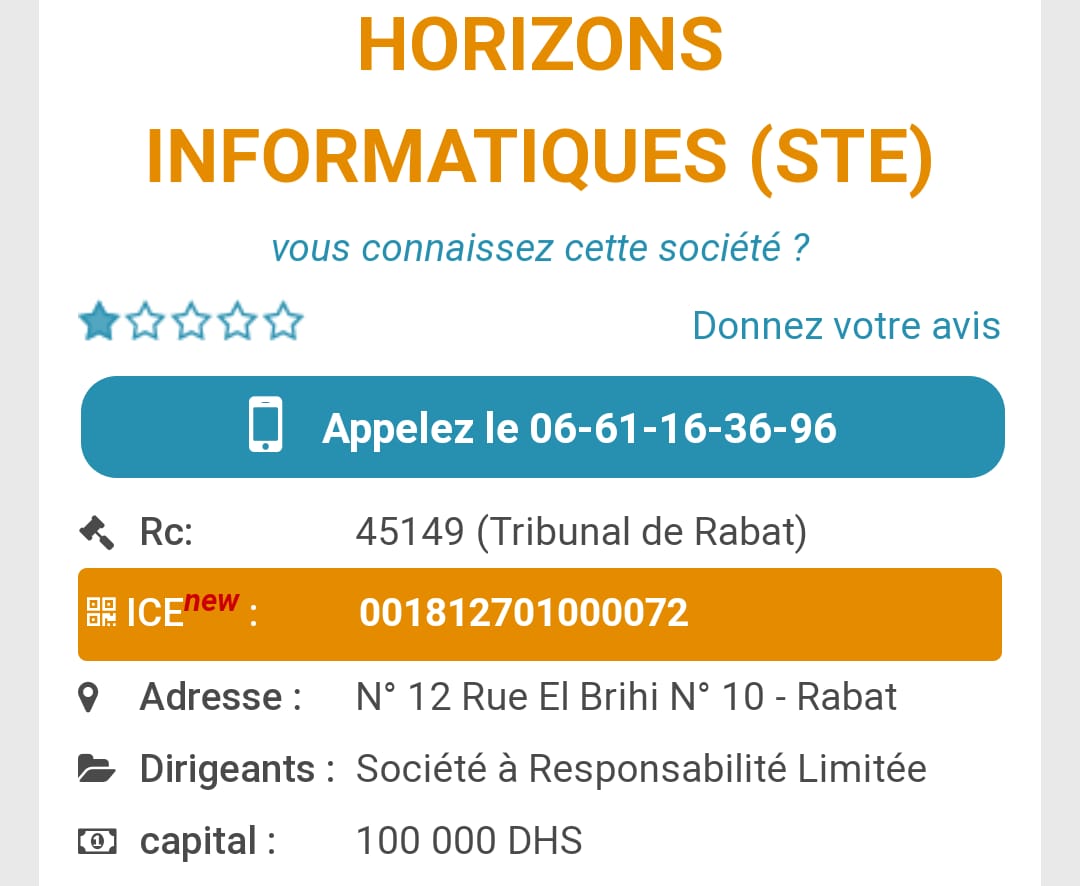
Task: Open the Donnez votre avis link
Action: tap(846, 326)
